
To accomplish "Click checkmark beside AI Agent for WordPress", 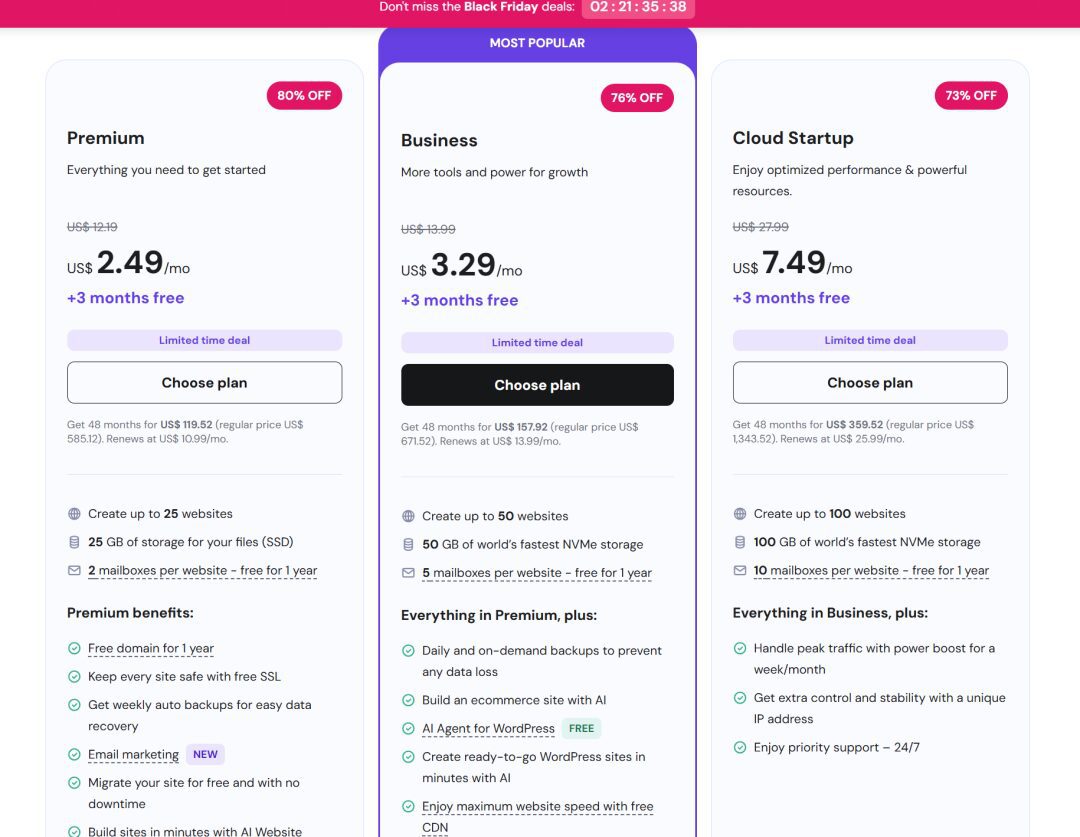I will 408,729.
